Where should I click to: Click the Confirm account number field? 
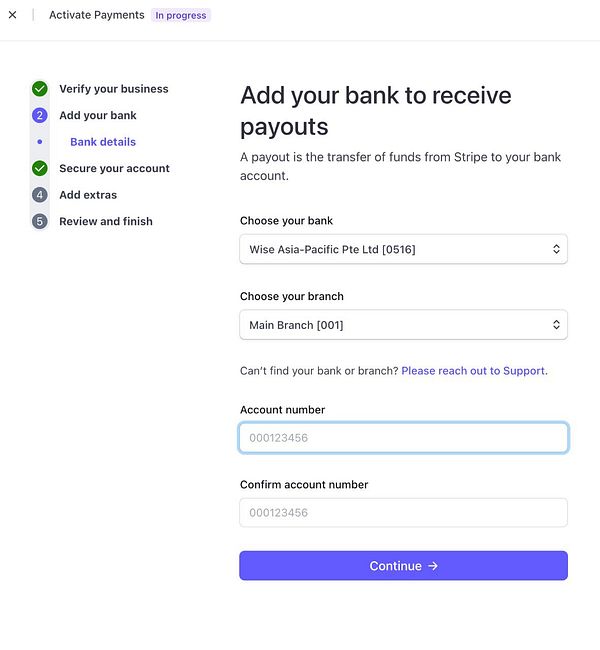pyautogui.click(x=403, y=513)
